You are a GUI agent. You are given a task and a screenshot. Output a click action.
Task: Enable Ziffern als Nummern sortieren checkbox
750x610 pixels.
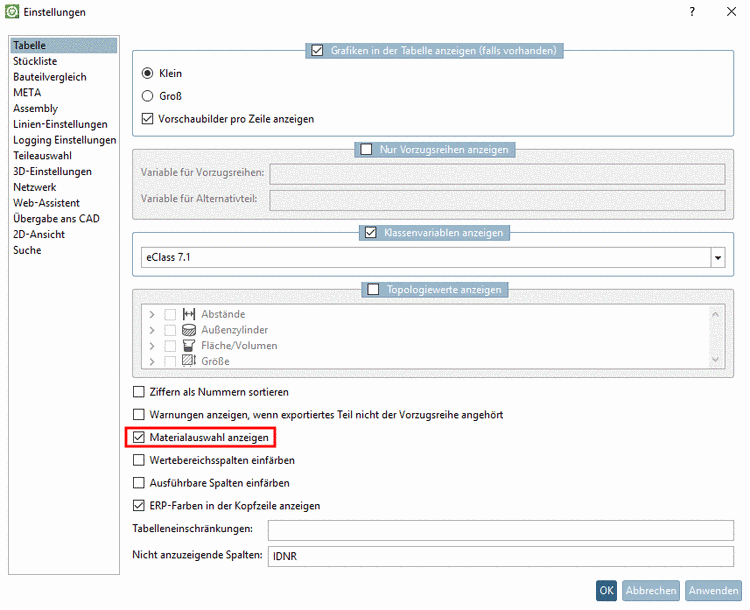(139, 392)
